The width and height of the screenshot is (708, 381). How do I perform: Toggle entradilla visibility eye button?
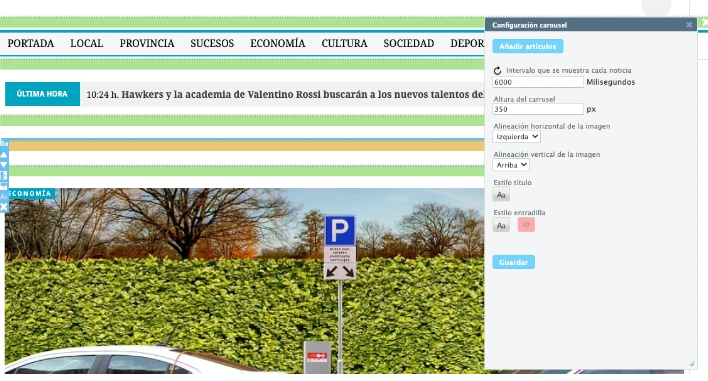(x=526, y=224)
